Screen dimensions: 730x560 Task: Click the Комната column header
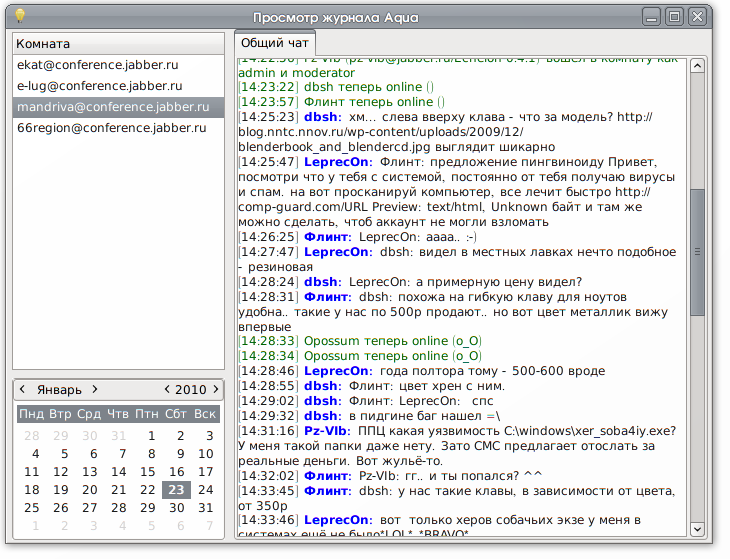tap(118, 44)
